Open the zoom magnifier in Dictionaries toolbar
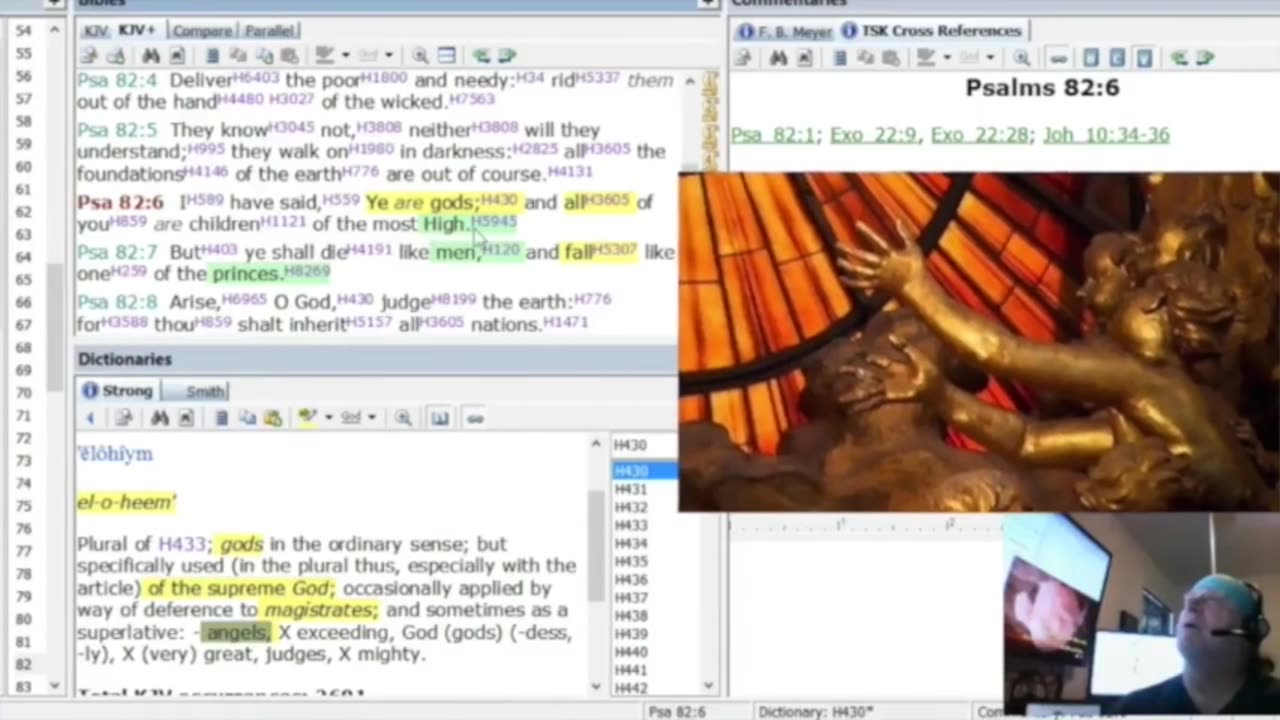 (403, 418)
